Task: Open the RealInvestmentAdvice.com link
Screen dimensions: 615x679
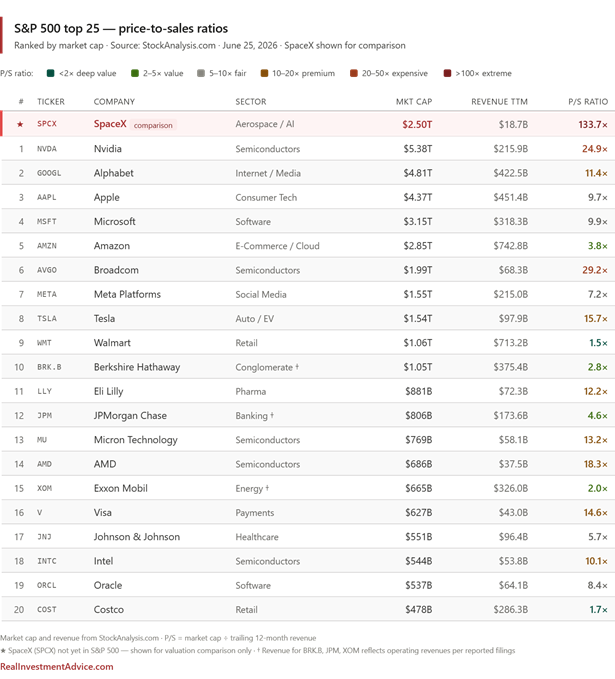Action: (x=57, y=667)
